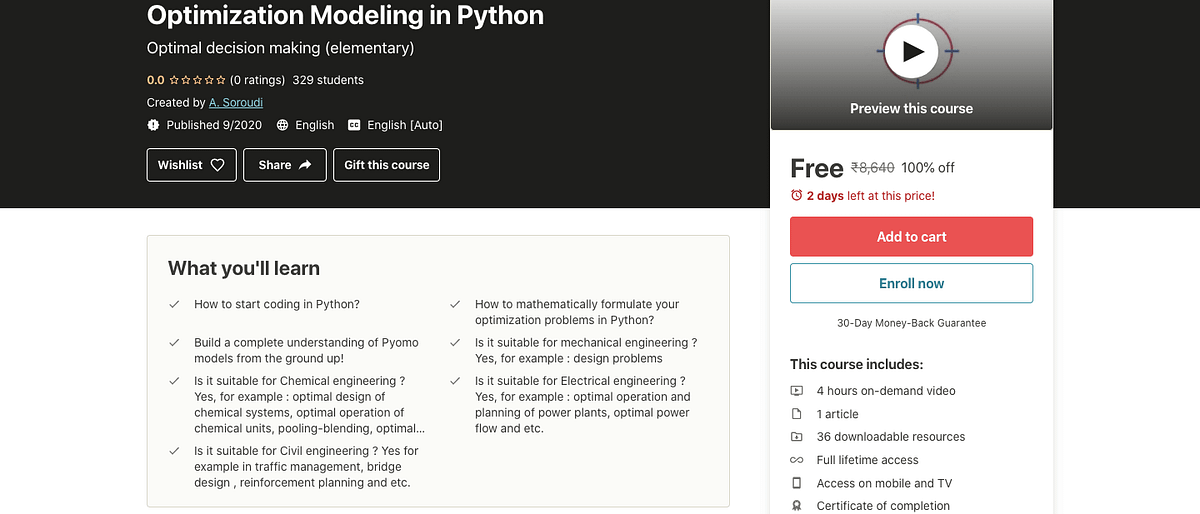Click the struck-through ₹8,640 price

[872, 168]
